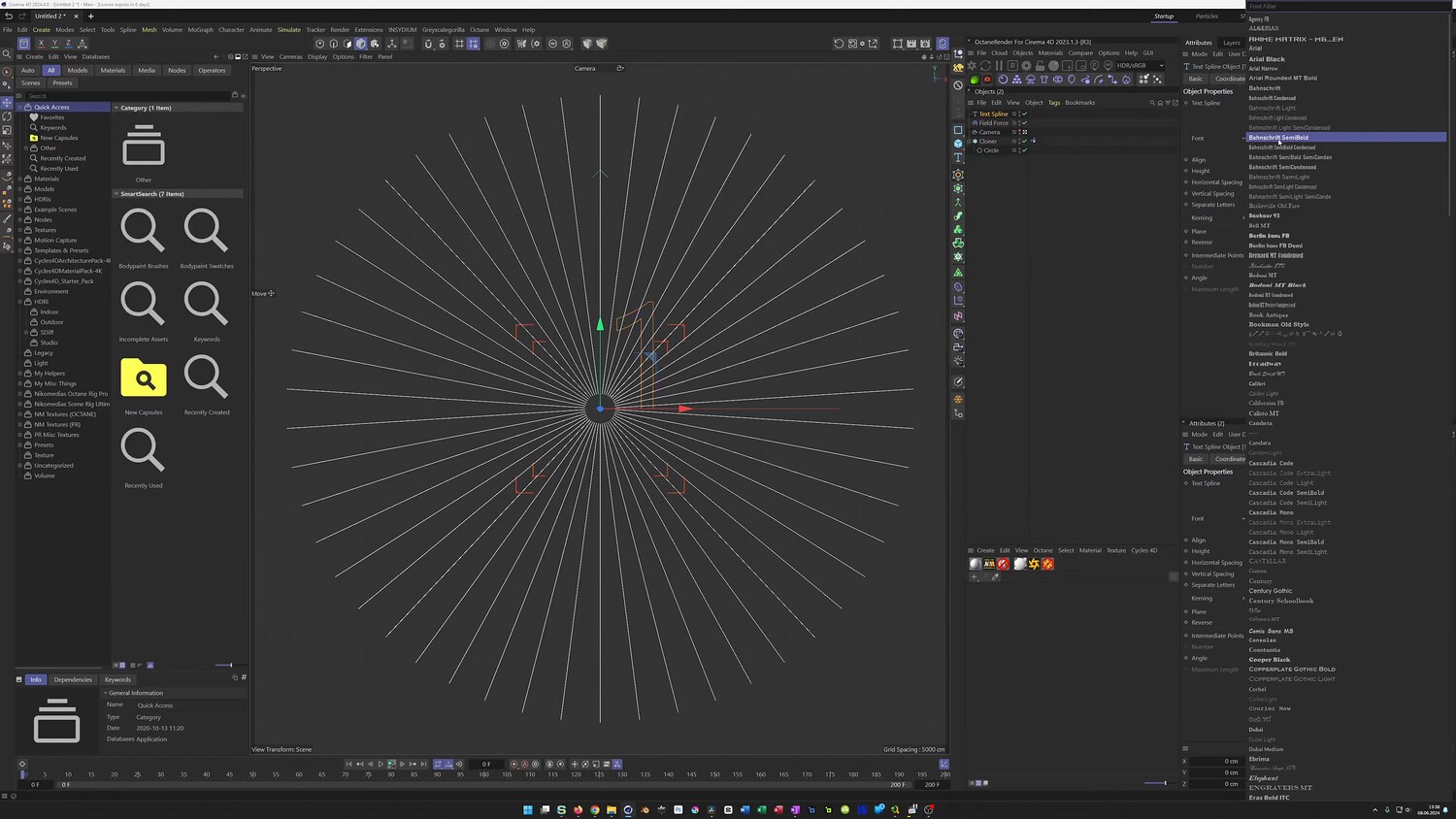Switch to the Layers tab
Screen dimensions: 1456x819
[1231, 43]
